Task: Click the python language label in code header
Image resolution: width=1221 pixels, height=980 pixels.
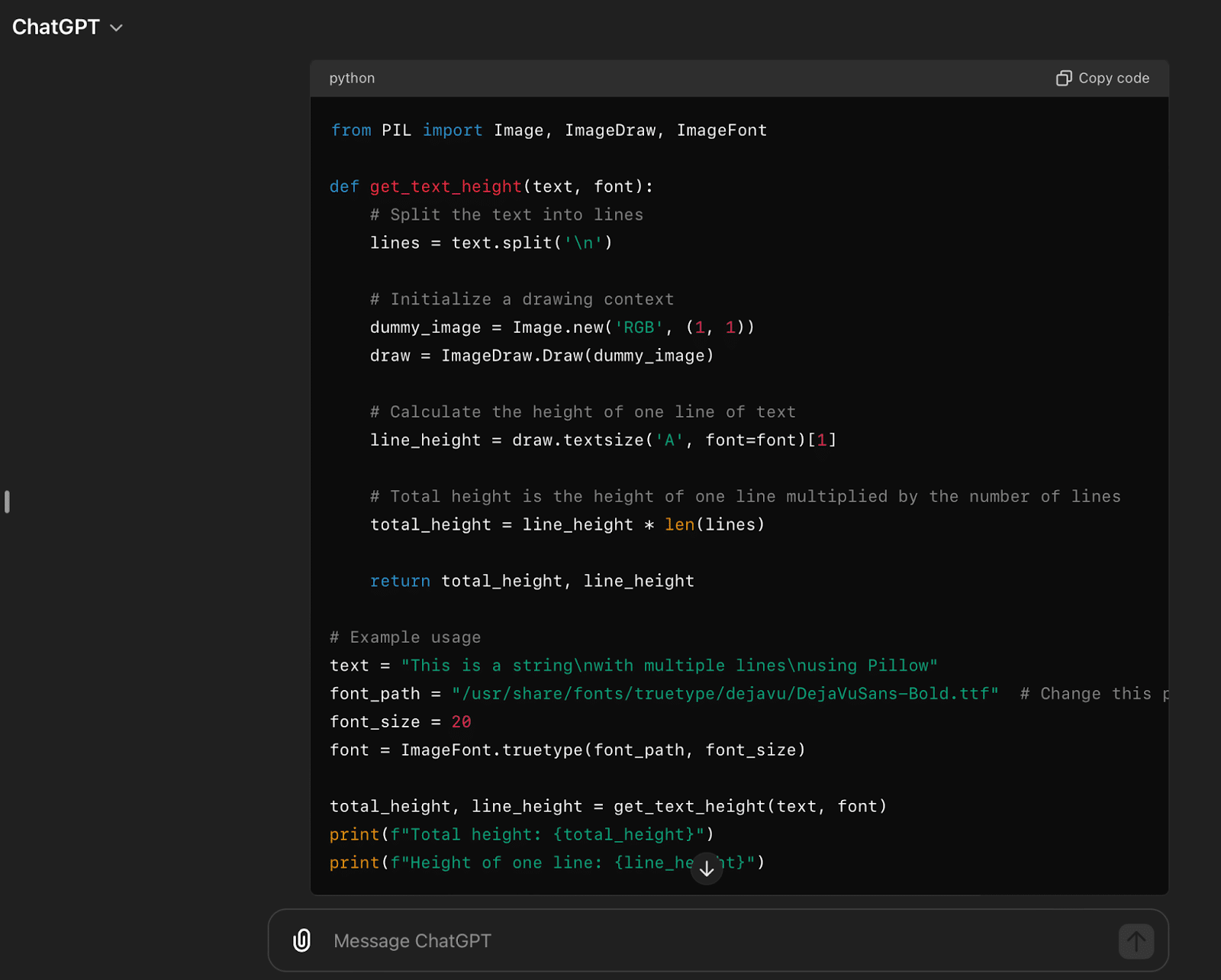Action: click(352, 79)
